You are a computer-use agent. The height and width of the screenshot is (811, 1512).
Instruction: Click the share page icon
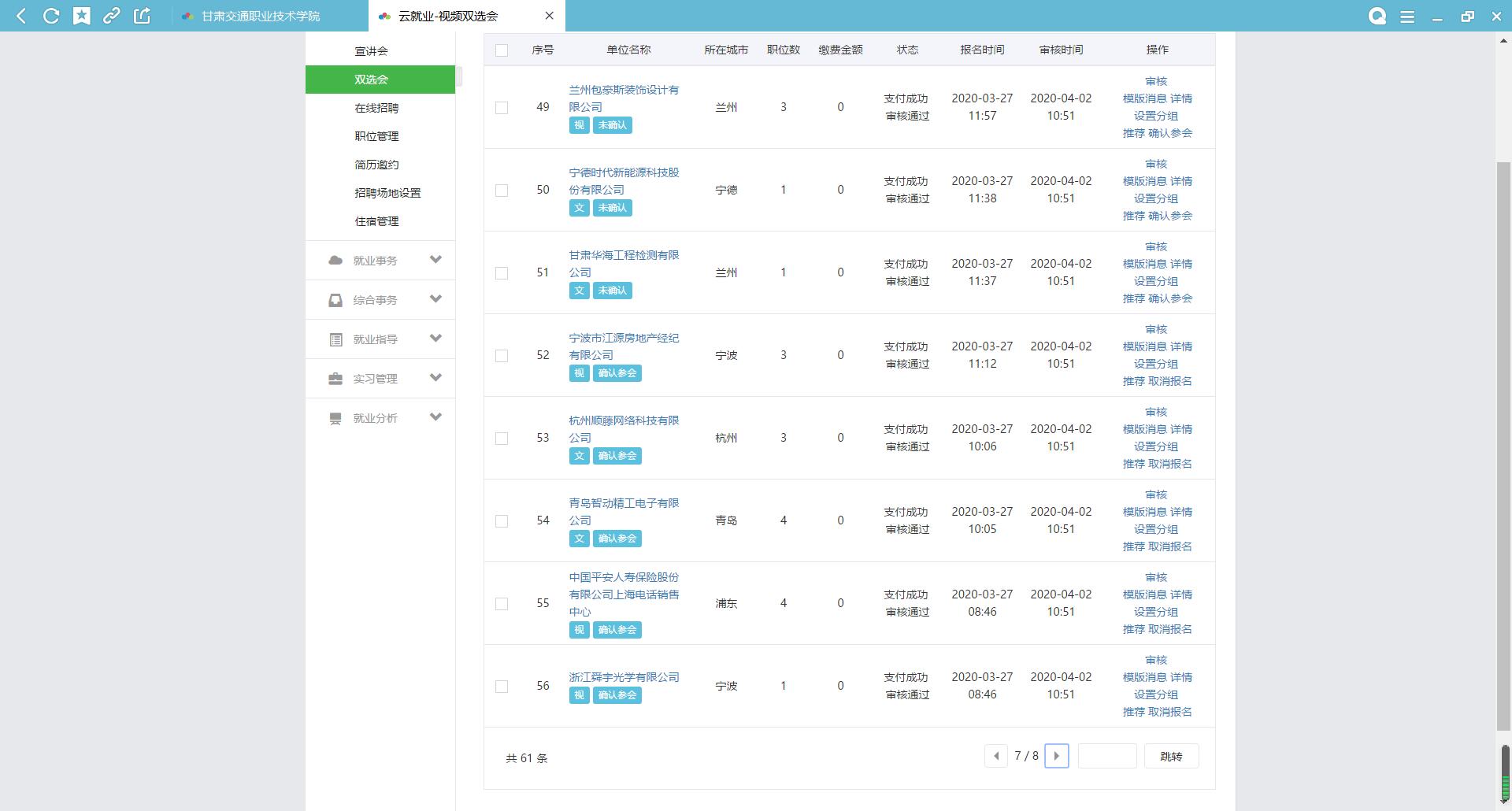tap(142, 16)
